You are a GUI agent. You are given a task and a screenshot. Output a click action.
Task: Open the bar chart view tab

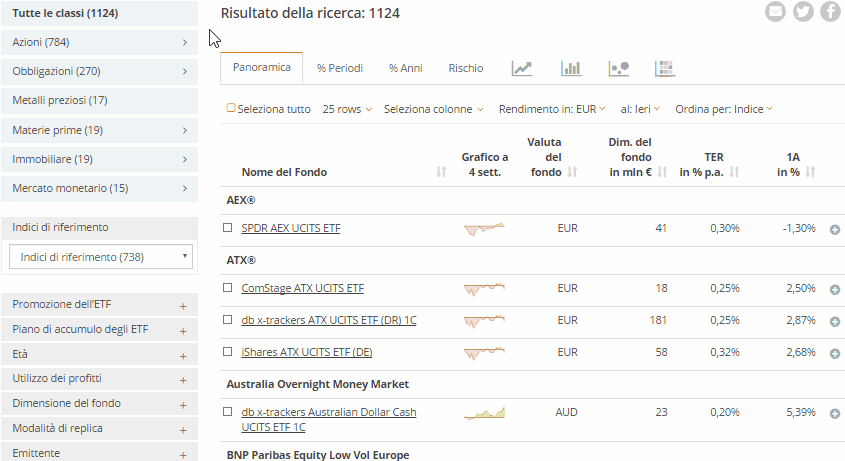point(571,68)
